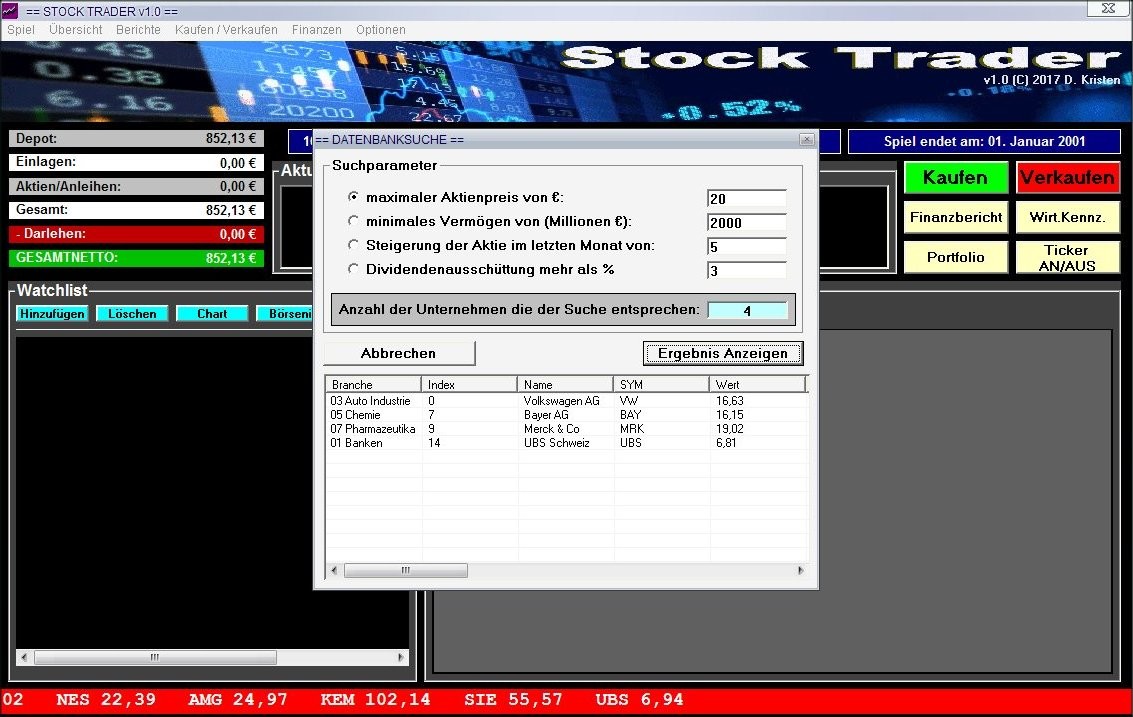Open the Optionen menu
Screen dimensions: 1133x717
coord(380,30)
